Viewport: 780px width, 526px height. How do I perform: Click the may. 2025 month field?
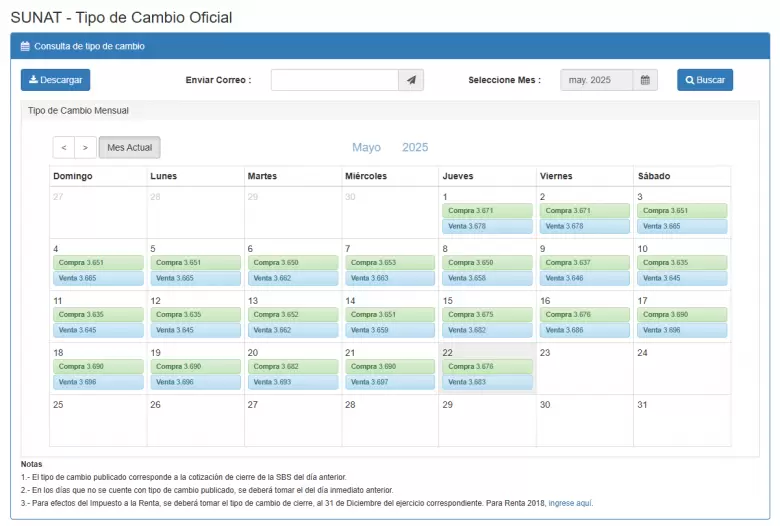tap(596, 80)
